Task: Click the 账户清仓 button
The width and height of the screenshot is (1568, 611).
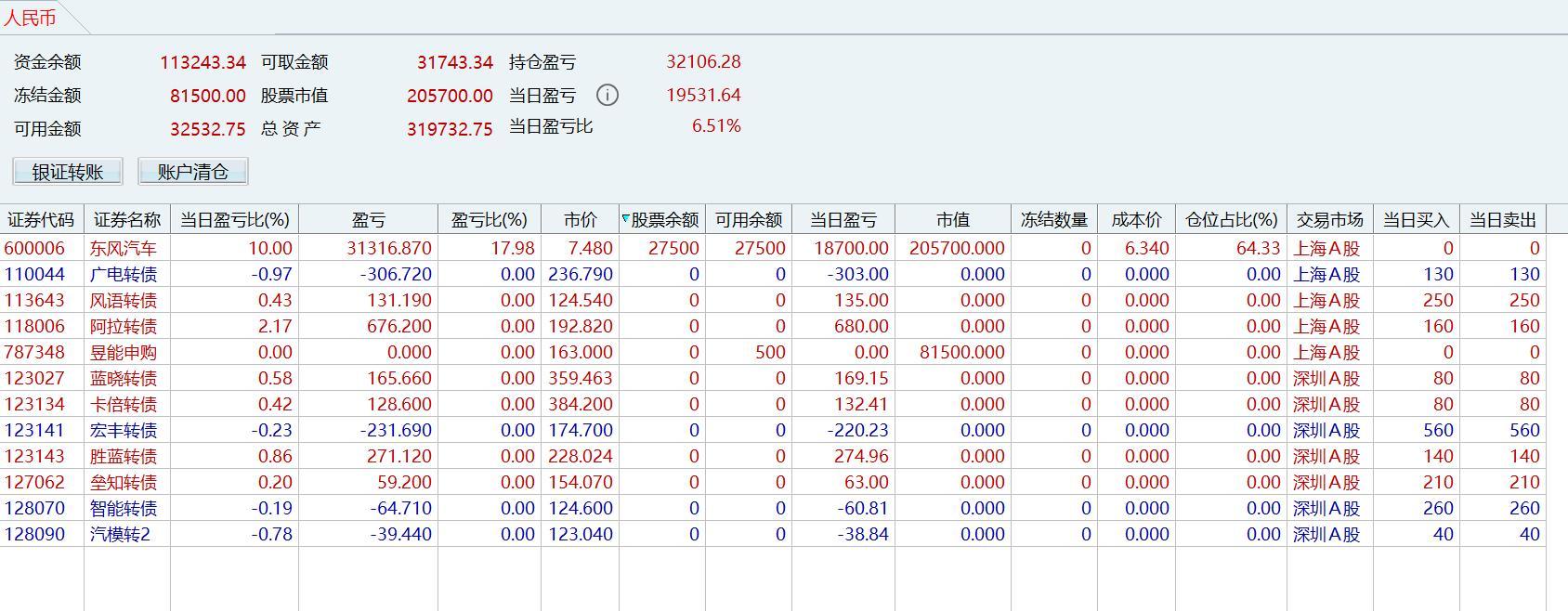Action: click(x=193, y=172)
